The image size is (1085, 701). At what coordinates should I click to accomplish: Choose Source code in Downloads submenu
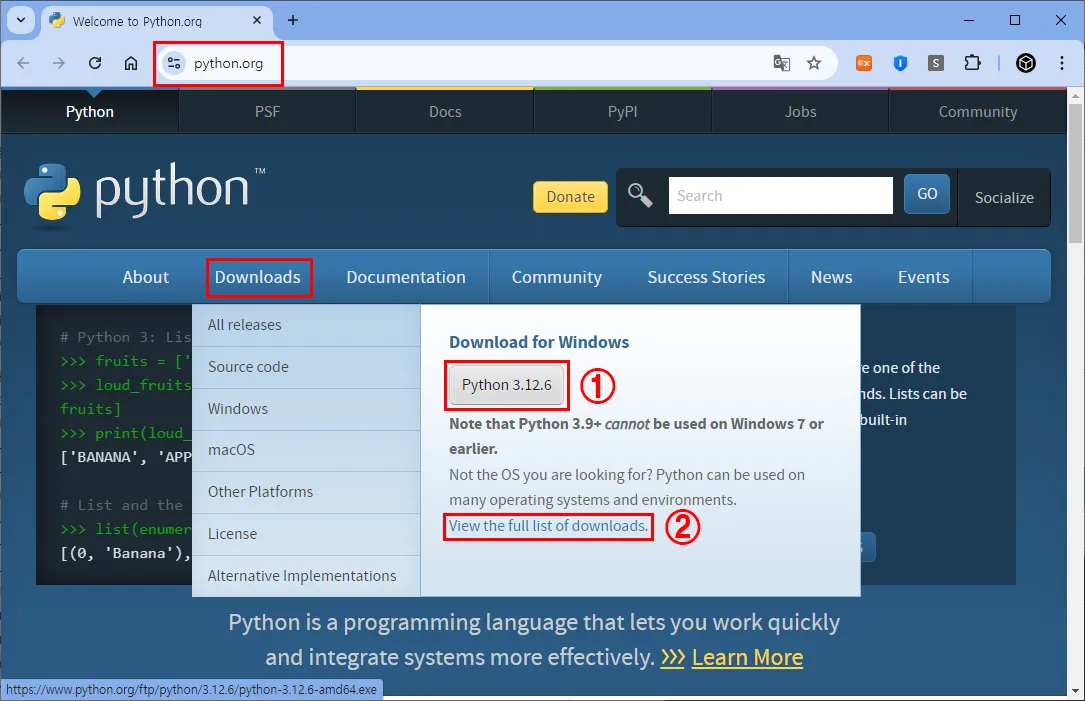coord(306,367)
